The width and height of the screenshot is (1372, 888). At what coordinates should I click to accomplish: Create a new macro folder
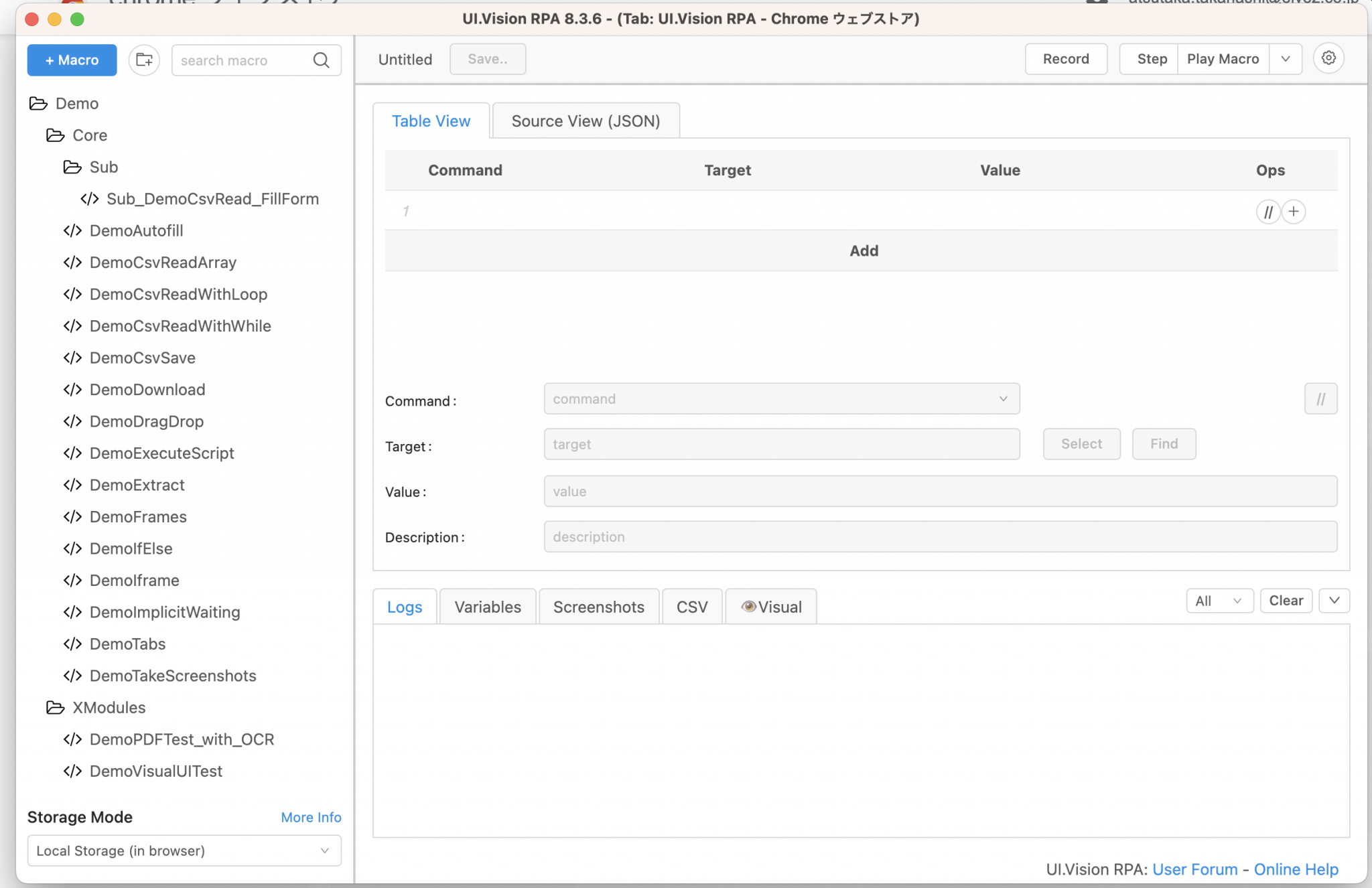coord(144,60)
